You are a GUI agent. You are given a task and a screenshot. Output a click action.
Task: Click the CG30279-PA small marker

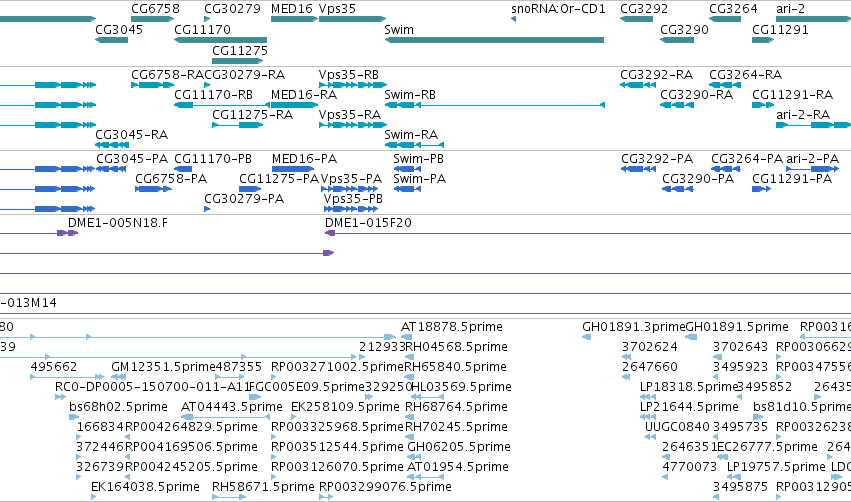[207, 209]
